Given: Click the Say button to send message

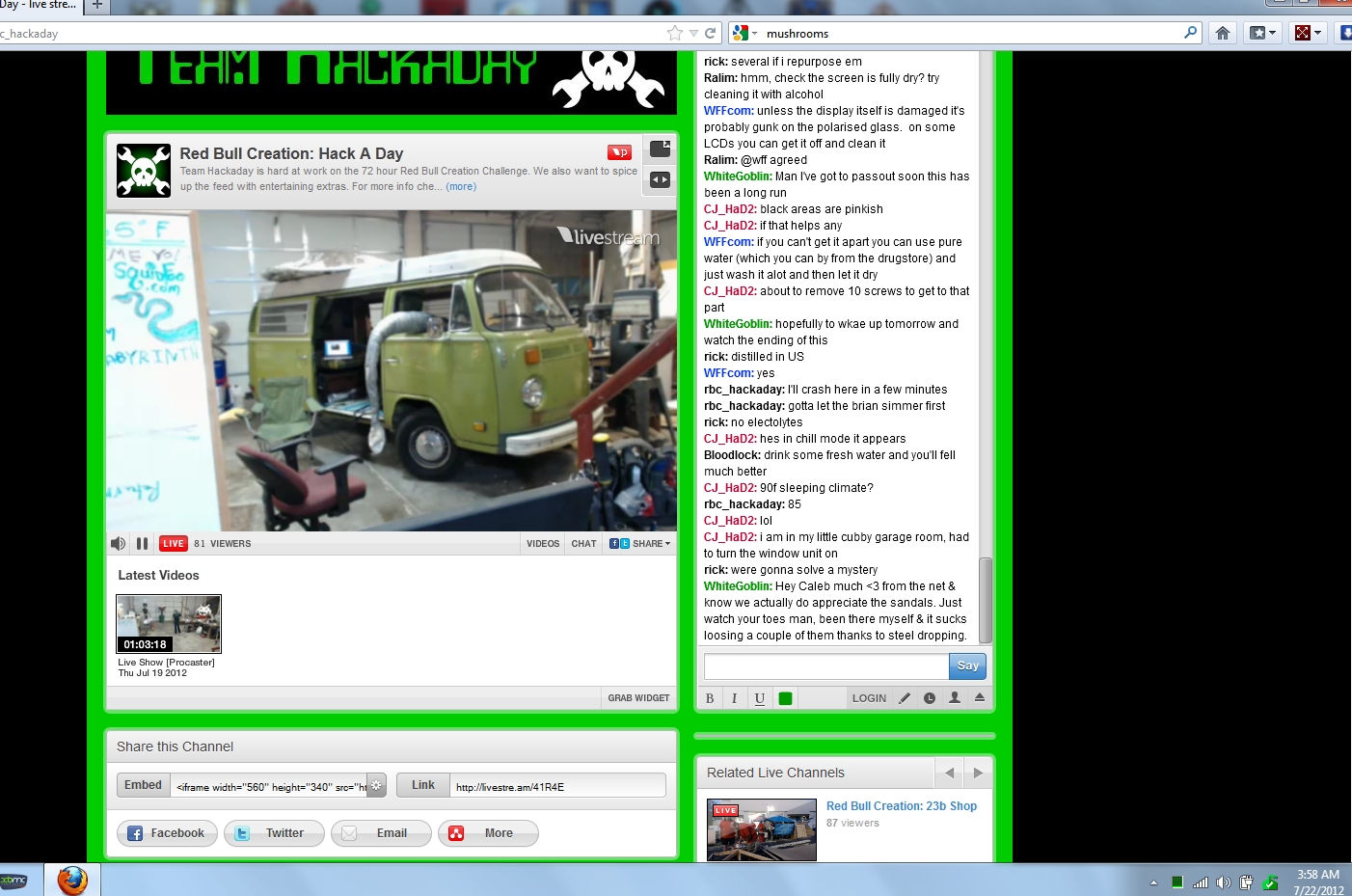Looking at the screenshot, I should [x=967, y=665].
